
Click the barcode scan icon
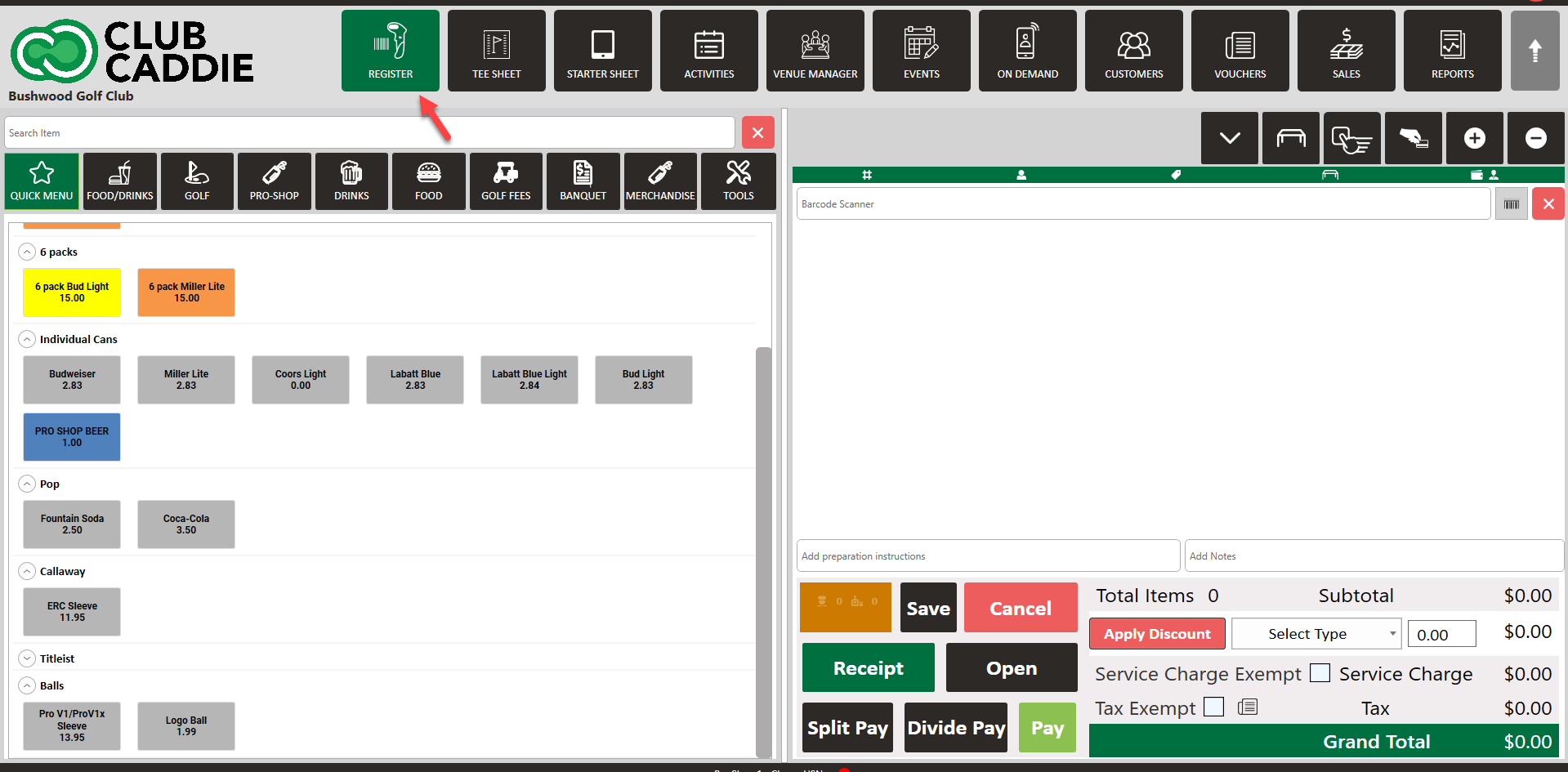1511,204
